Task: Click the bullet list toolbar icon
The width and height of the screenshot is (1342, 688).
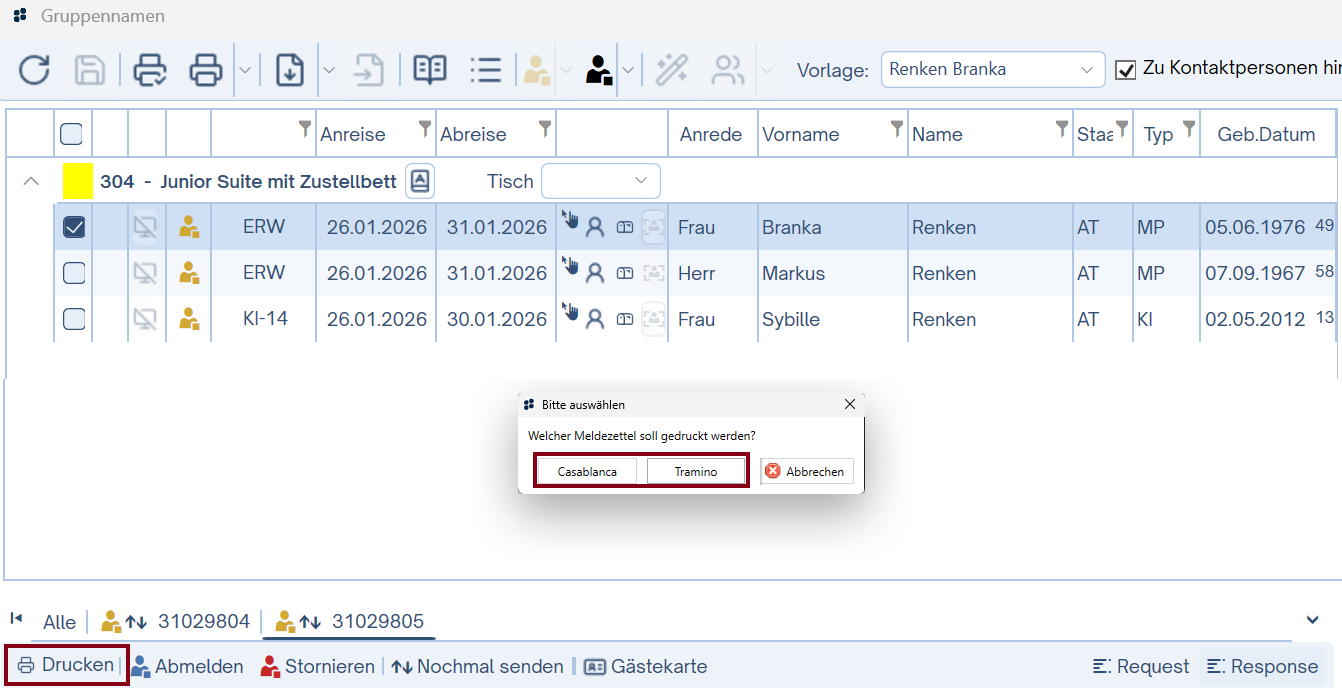Action: (x=485, y=70)
